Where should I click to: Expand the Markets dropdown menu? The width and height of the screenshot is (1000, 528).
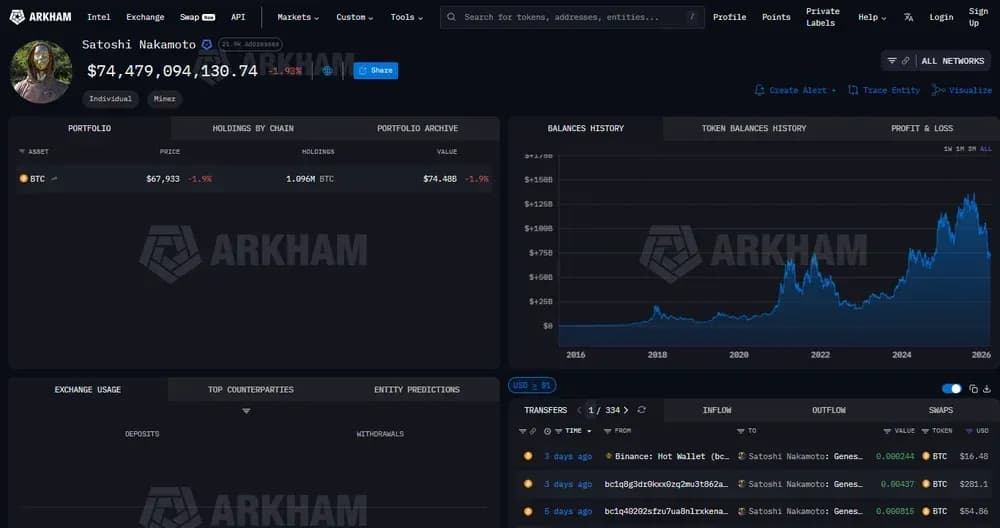tap(298, 17)
